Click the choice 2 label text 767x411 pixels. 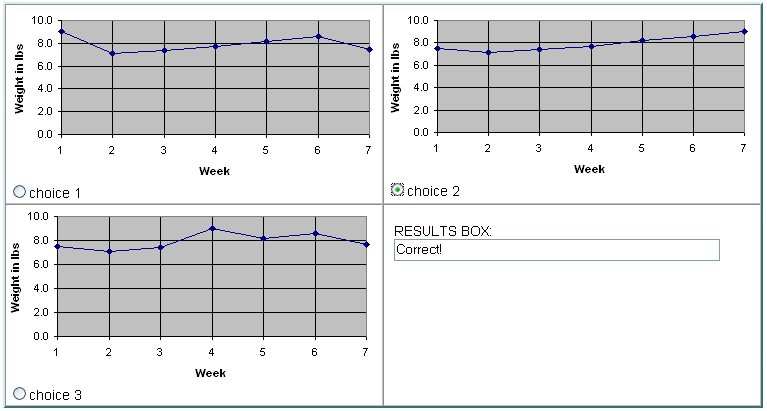tap(433, 191)
